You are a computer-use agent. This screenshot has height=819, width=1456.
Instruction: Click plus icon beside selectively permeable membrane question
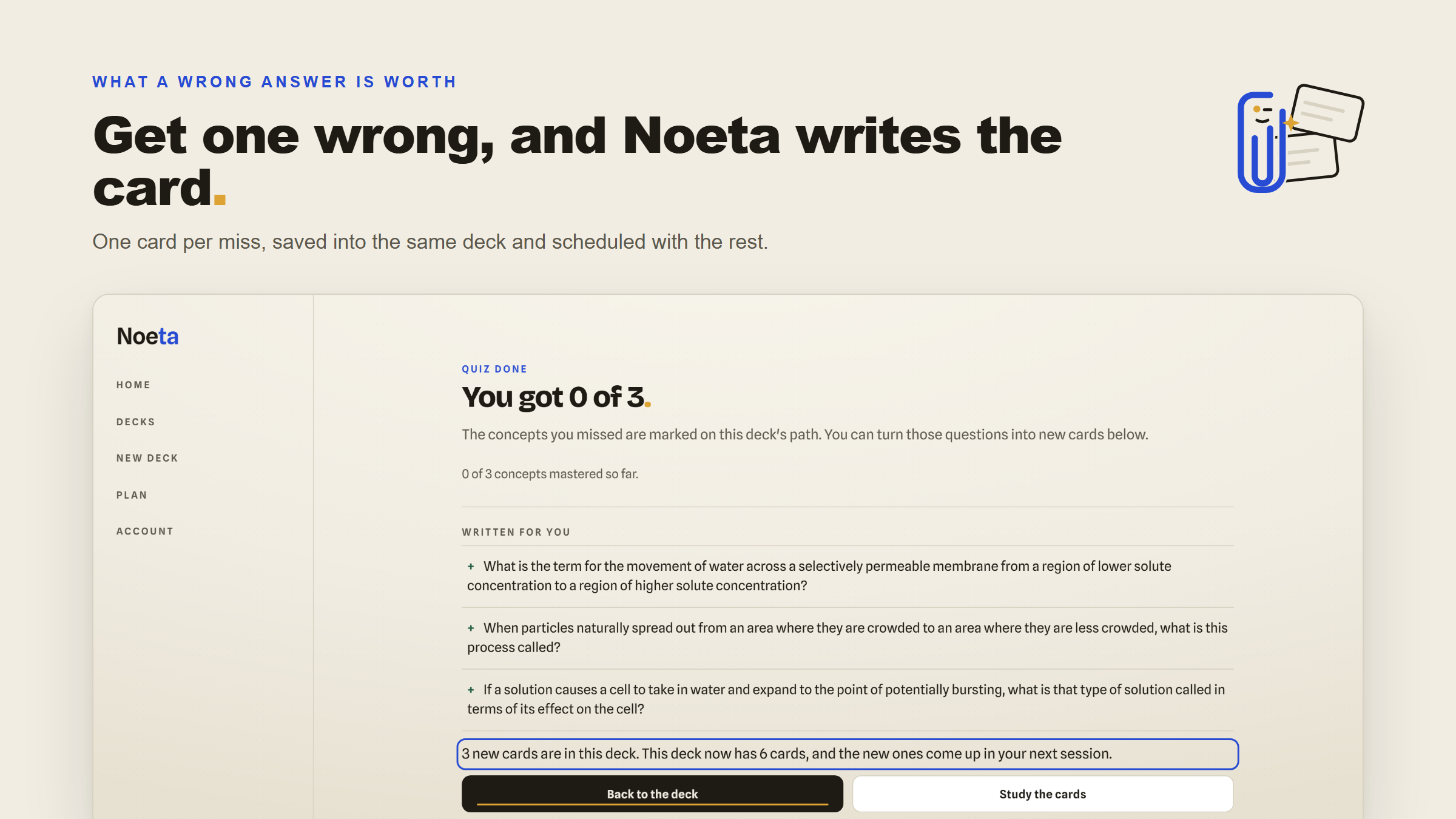click(x=471, y=567)
